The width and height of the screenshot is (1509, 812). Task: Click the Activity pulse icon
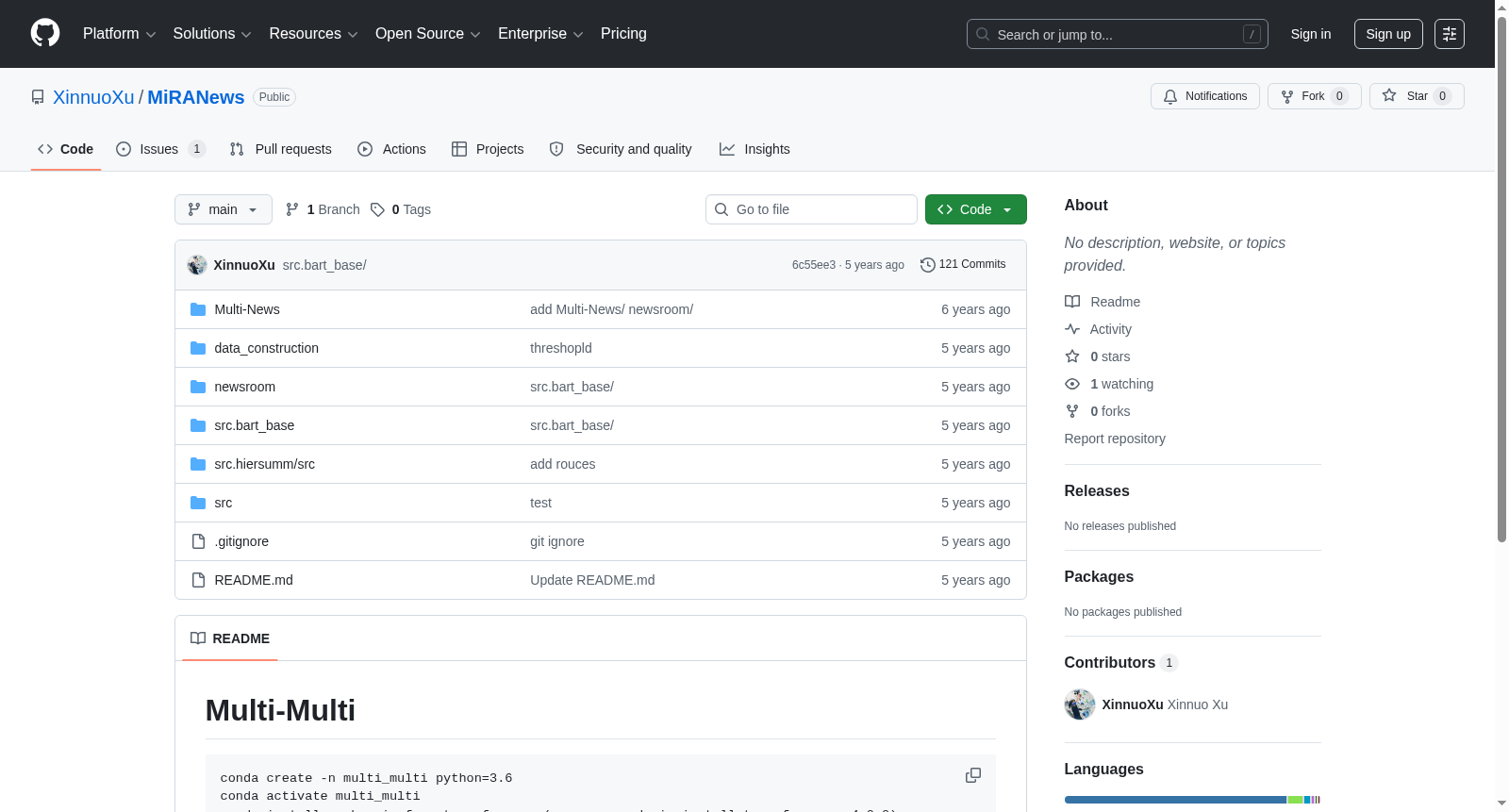[1072, 329]
